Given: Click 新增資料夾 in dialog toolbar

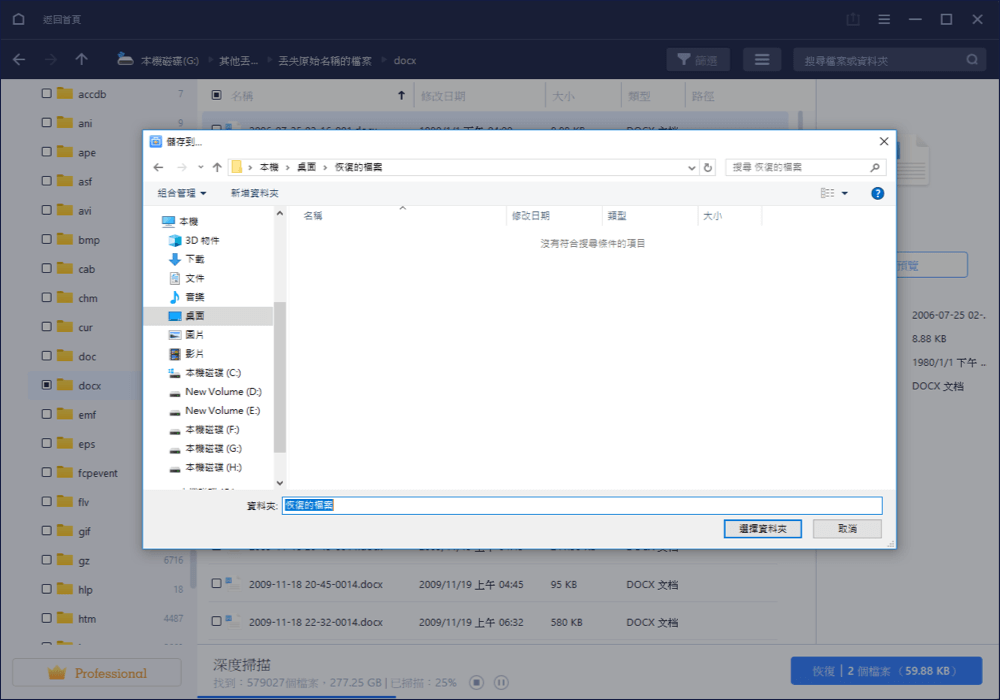Looking at the screenshot, I should click(254, 193).
